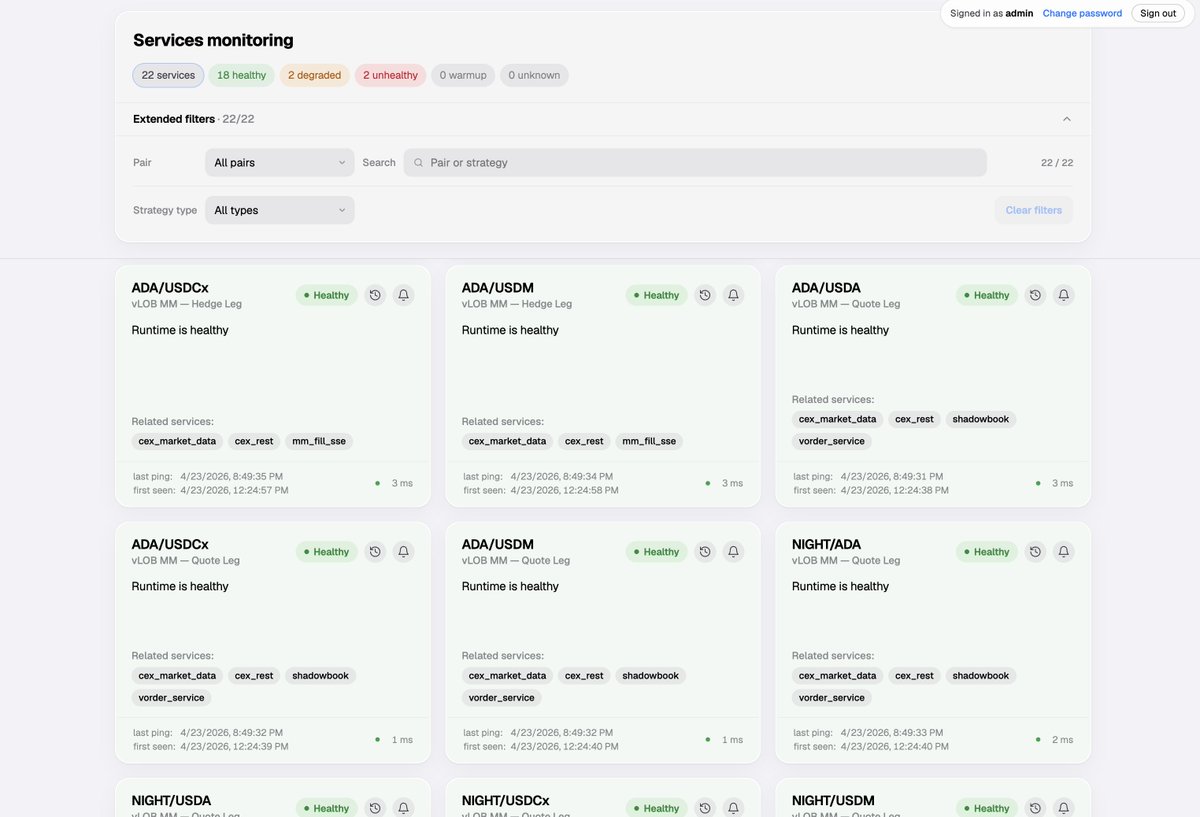Image resolution: width=1200 pixels, height=817 pixels.
Task: Filter by the 22 services chip
Action: tap(168, 75)
